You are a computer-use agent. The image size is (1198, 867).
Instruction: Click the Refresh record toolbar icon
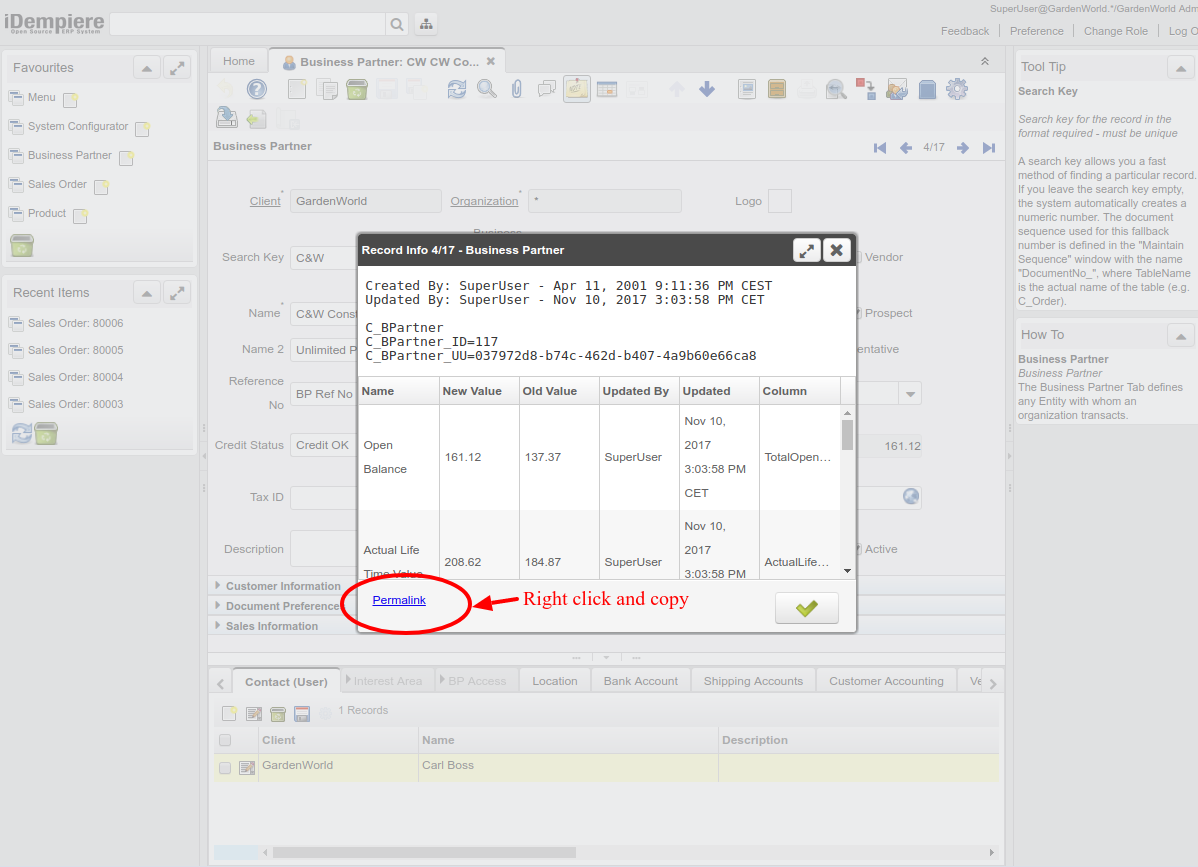coord(457,89)
